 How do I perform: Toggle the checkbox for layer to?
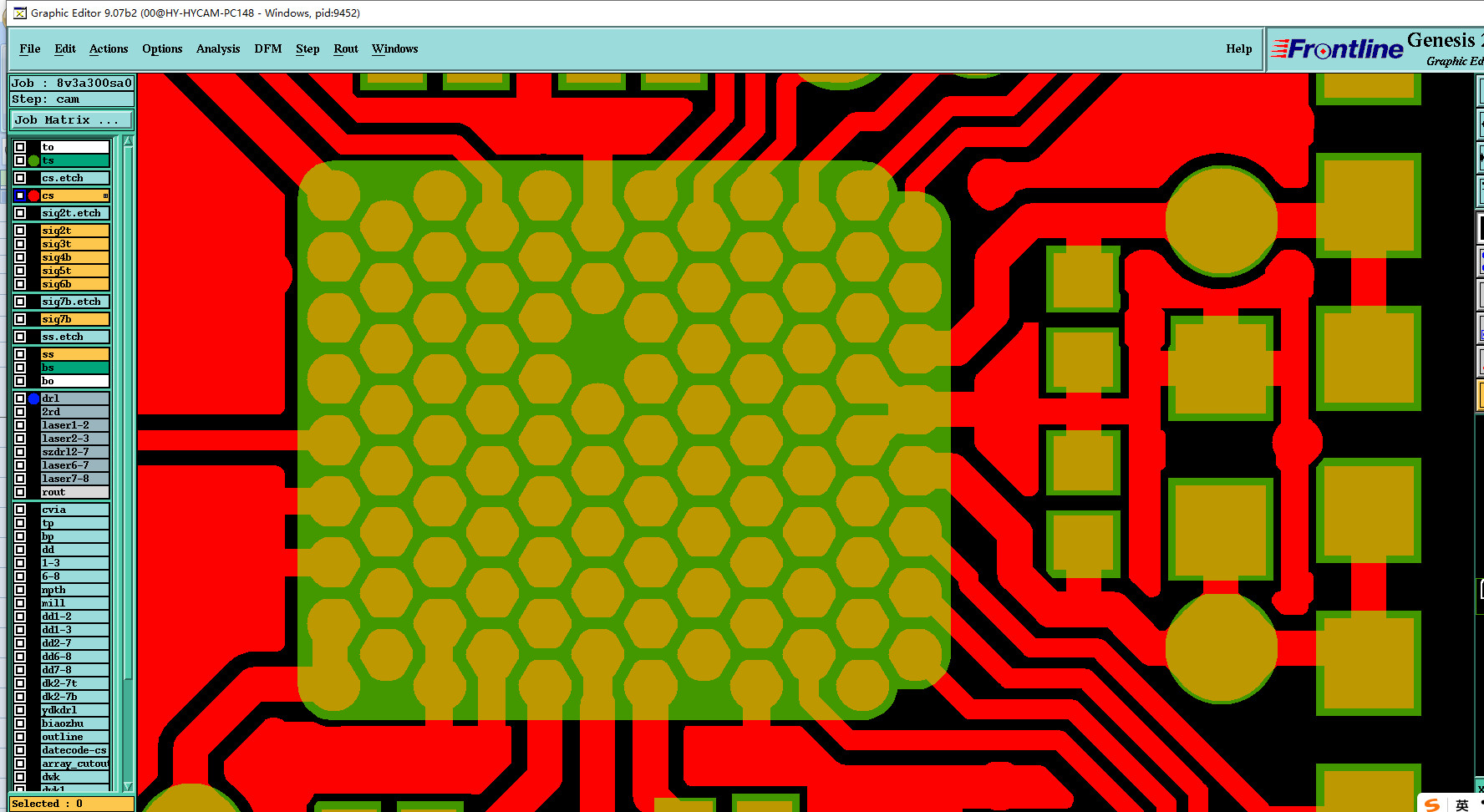20,147
